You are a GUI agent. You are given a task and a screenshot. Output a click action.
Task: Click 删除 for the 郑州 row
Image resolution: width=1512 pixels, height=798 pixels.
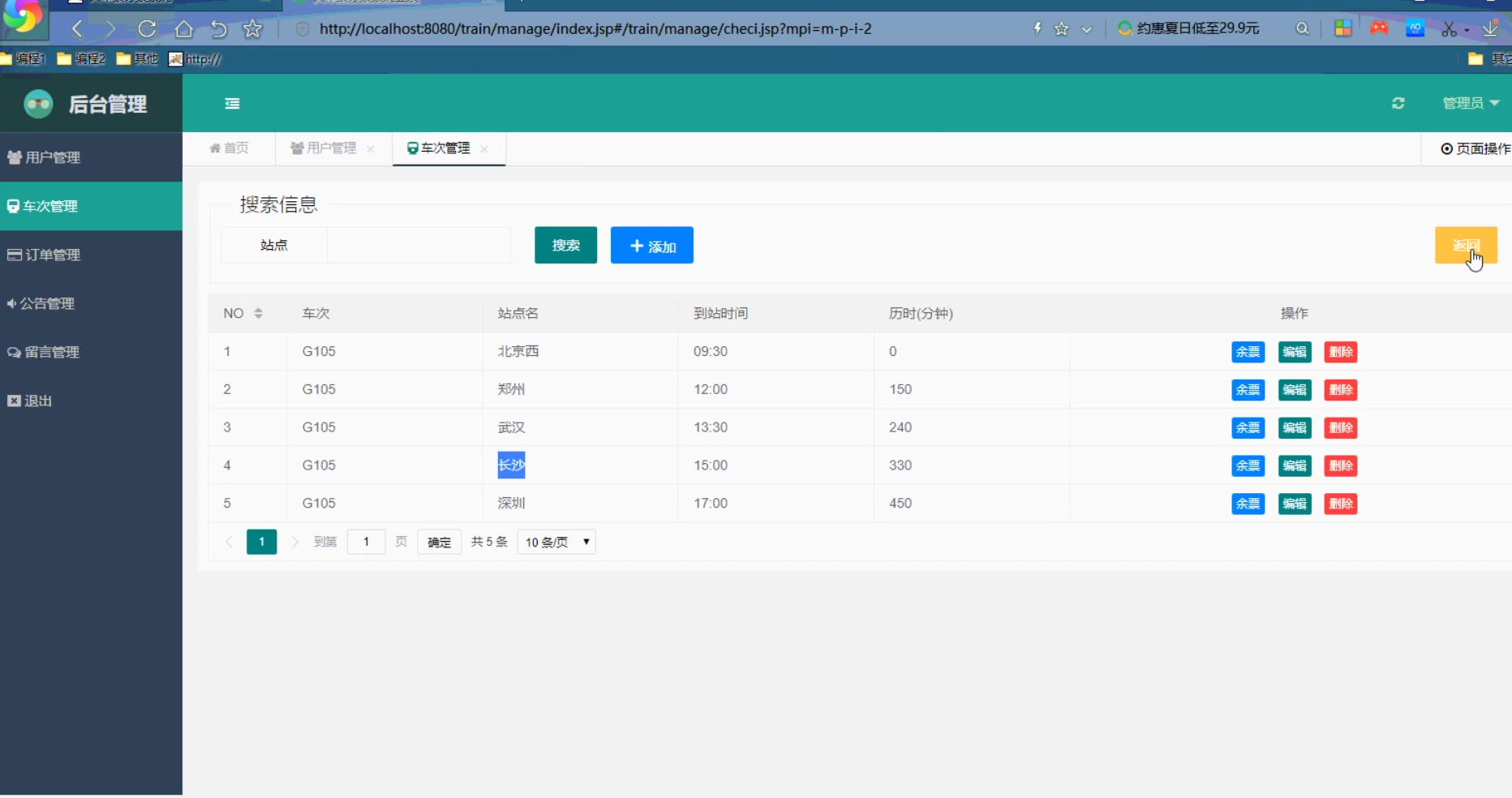point(1341,390)
